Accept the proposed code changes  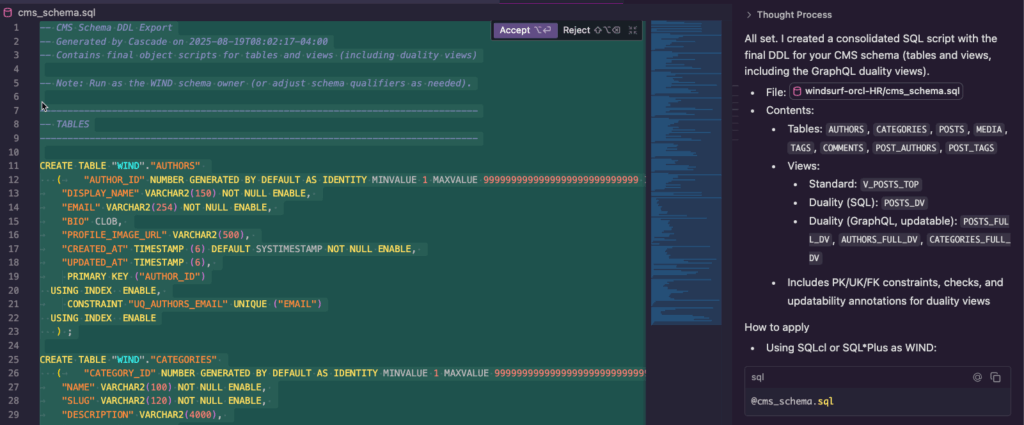click(x=523, y=30)
